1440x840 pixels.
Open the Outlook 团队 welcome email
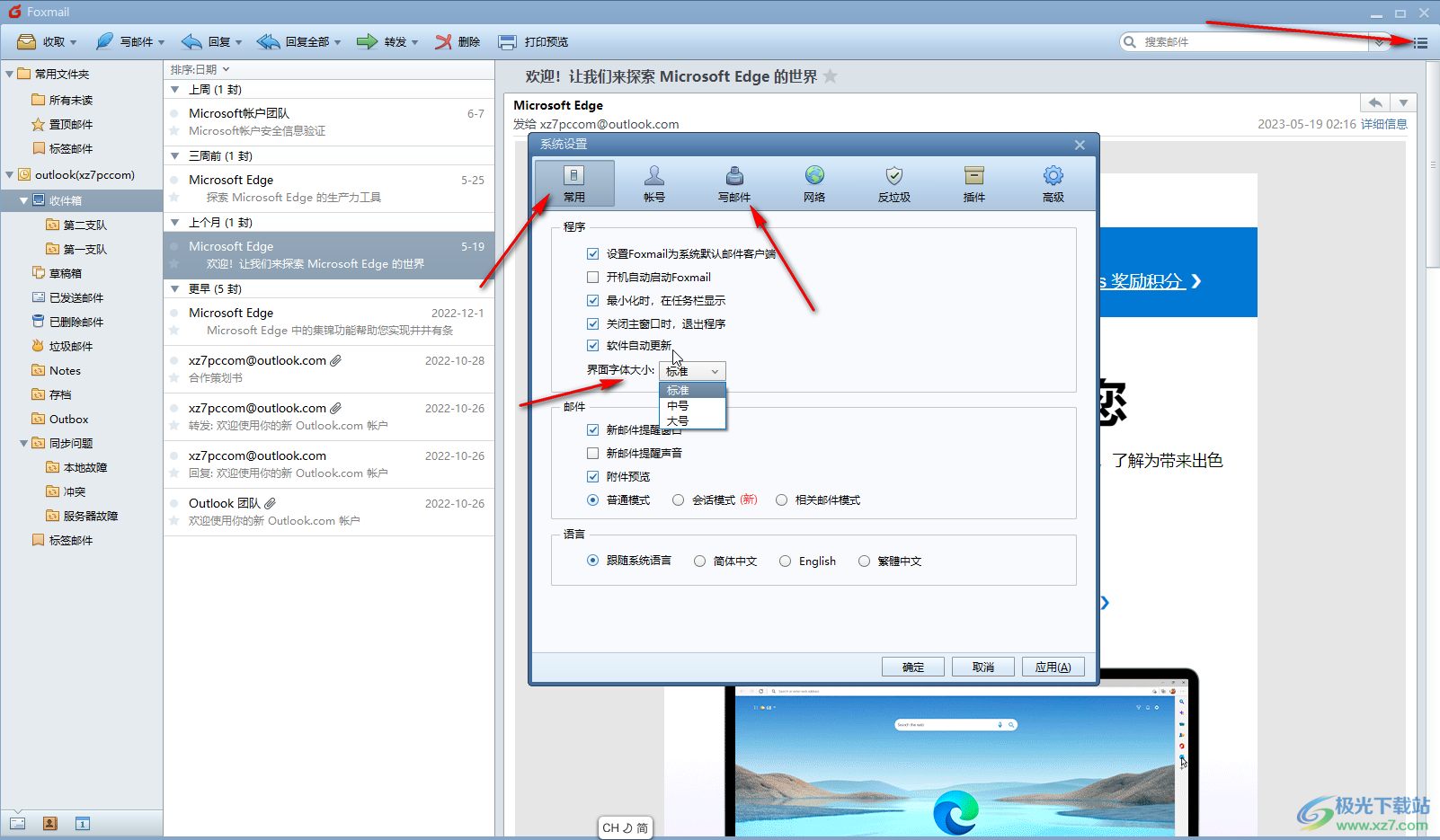point(329,512)
